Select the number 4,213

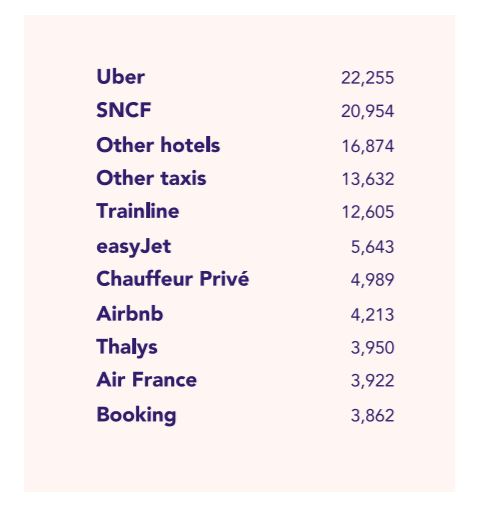[372, 315]
